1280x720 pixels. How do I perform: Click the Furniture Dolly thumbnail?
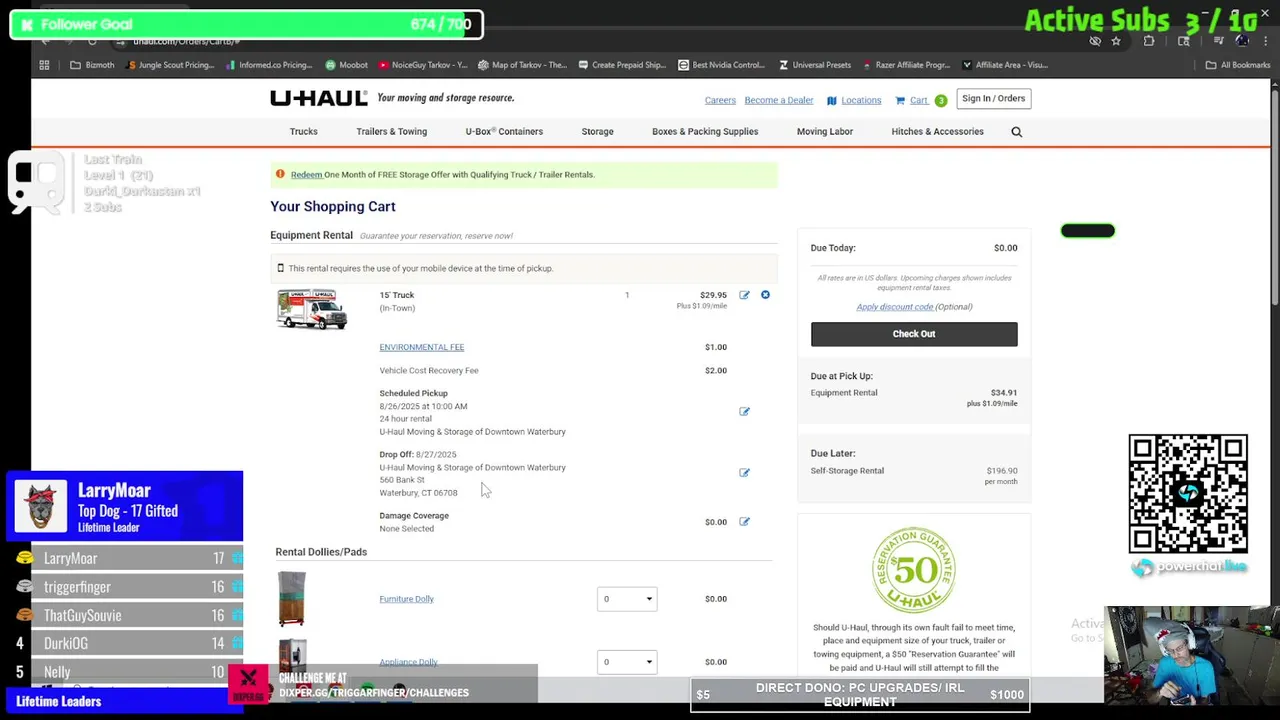pyautogui.click(x=292, y=598)
